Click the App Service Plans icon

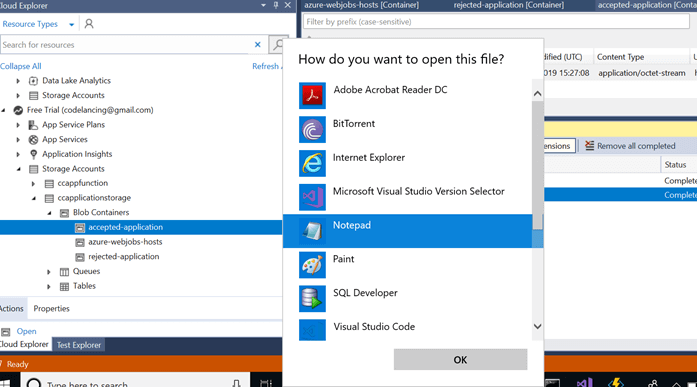[x=33, y=125]
